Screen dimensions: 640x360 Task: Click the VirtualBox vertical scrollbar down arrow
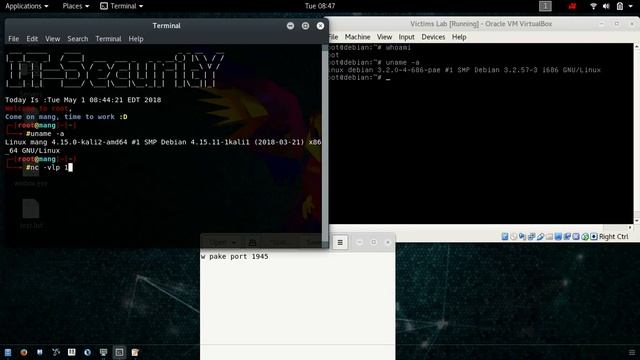pyautogui.click(x=637, y=220)
